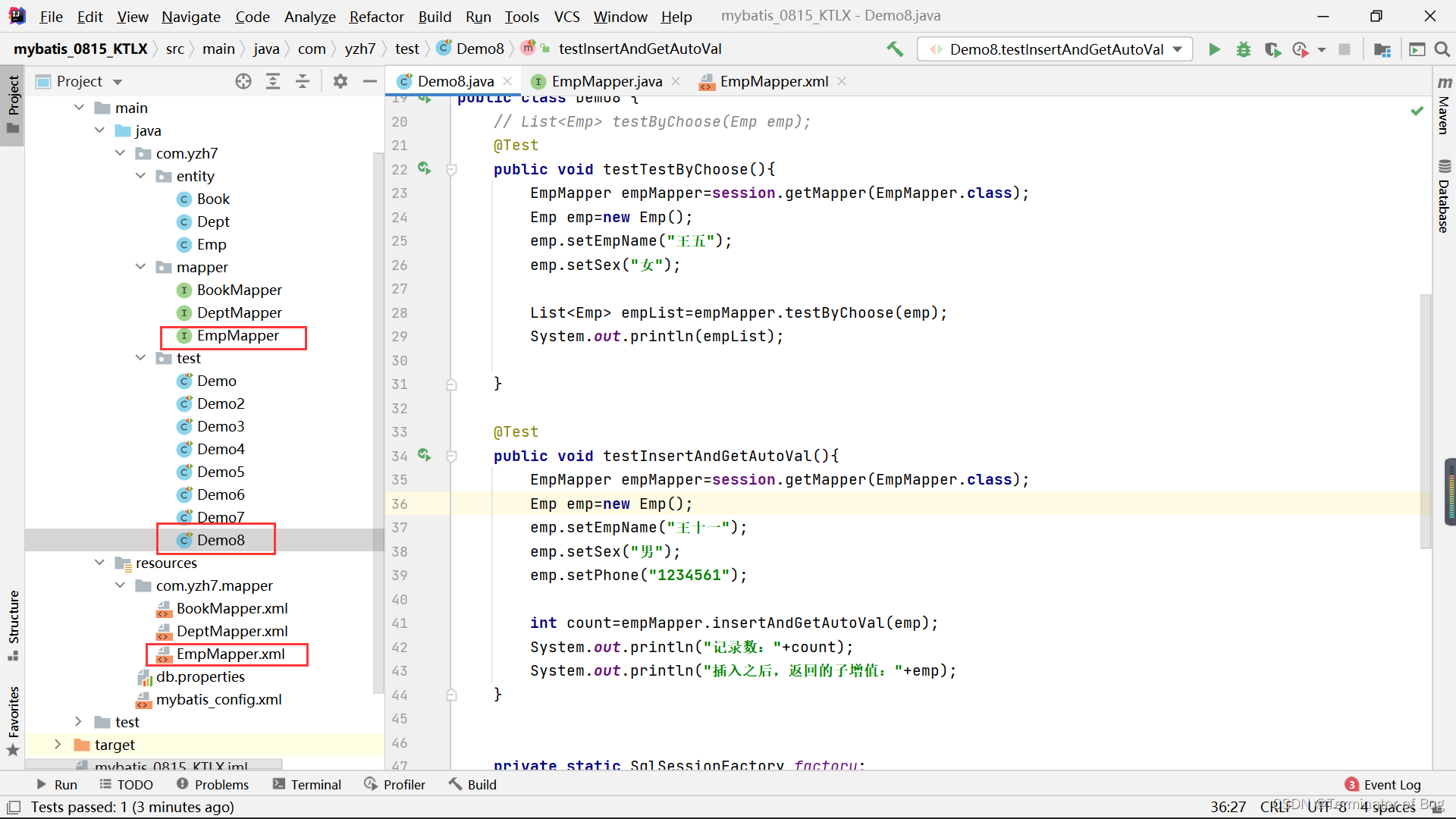The height and width of the screenshot is (819, 1456).
Task: Select Demo8 class in project tree
Action: point(221,540)
